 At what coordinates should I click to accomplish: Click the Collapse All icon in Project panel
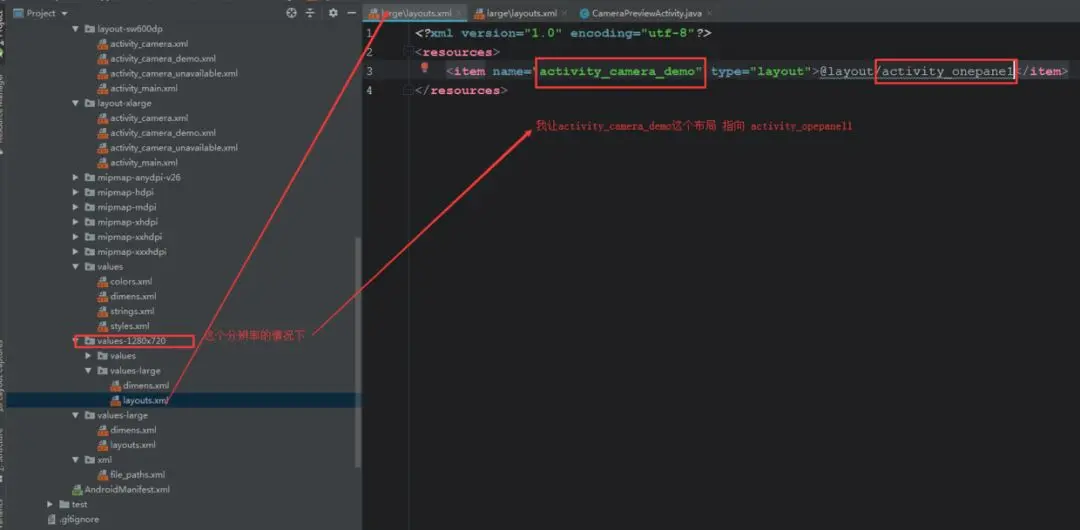click(311, 13)
